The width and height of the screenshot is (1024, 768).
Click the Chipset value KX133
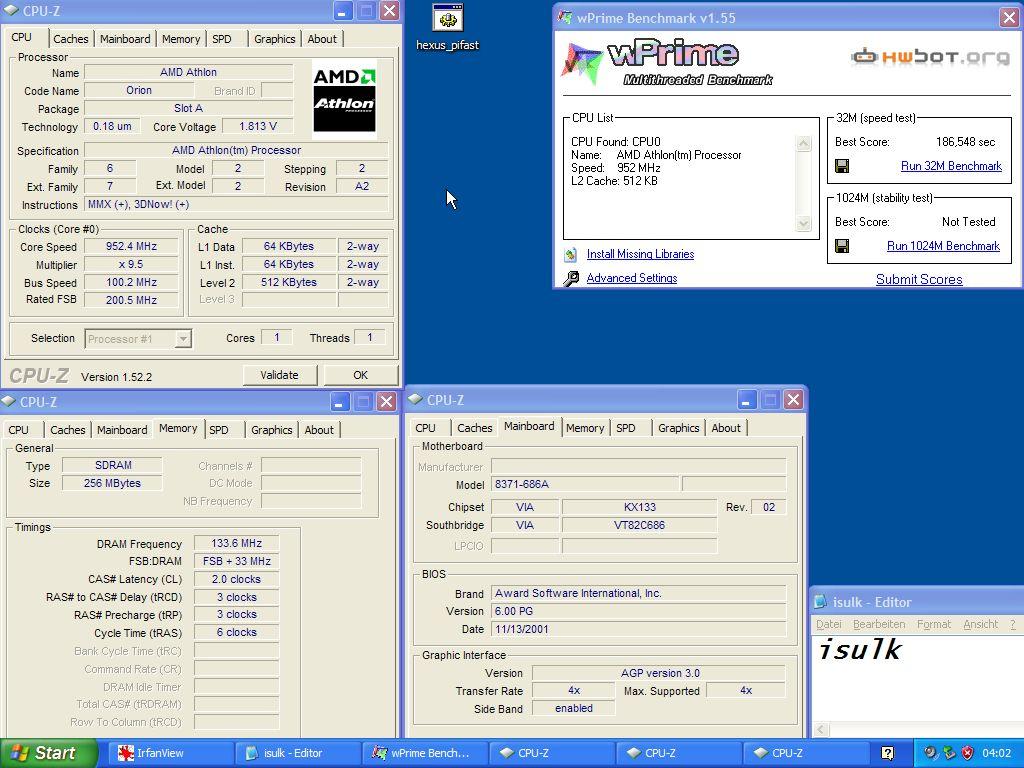[639, 507]
